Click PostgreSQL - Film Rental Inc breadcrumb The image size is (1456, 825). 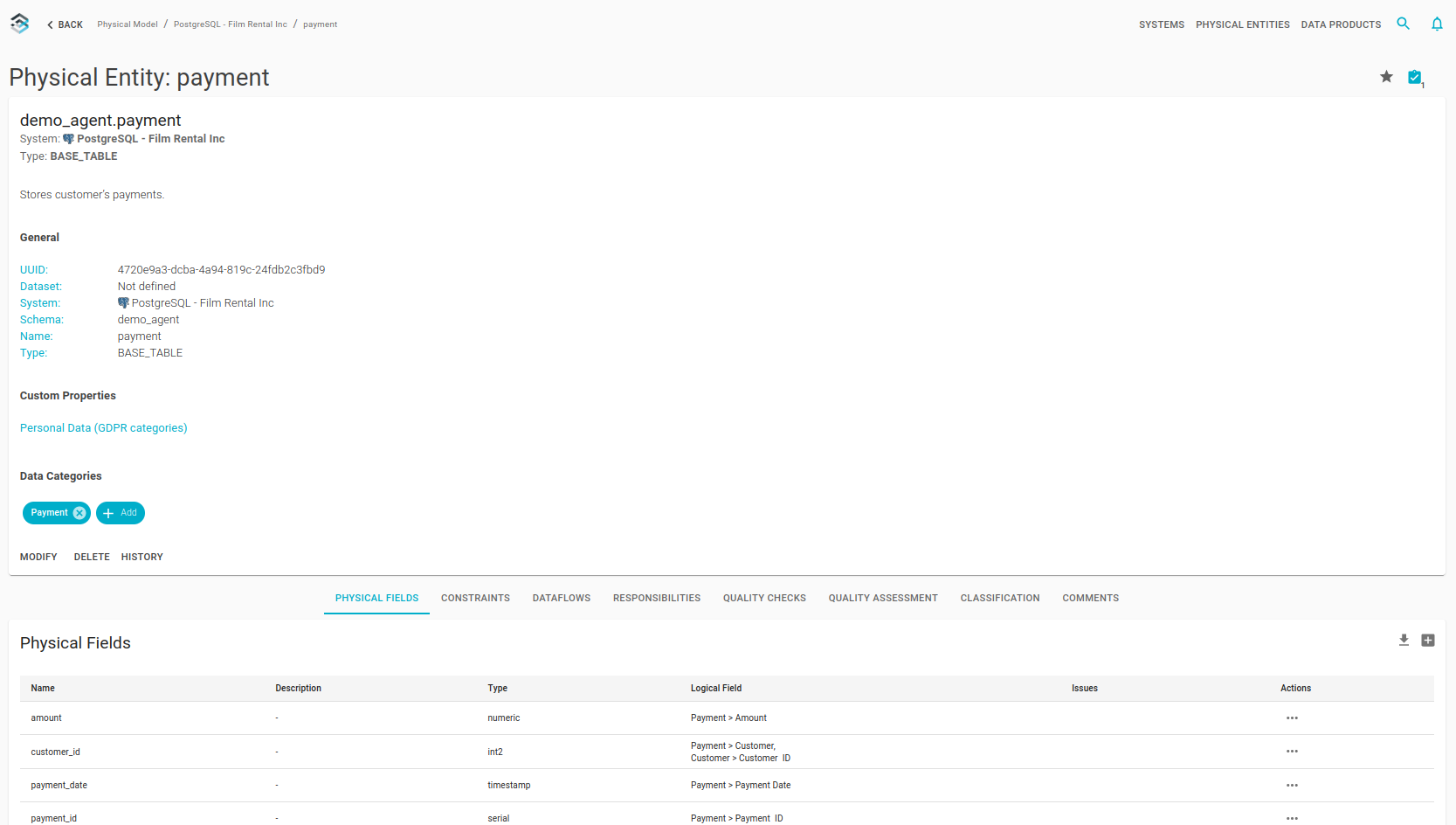point(231,24)
